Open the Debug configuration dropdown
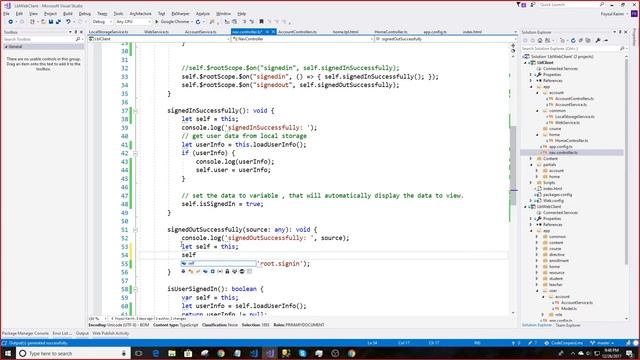 pos(102,22)
